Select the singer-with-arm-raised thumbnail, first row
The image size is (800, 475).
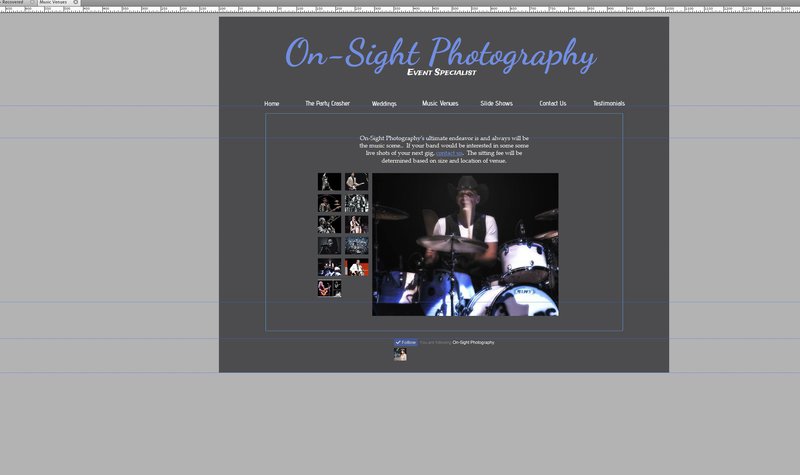coord(330,182)
